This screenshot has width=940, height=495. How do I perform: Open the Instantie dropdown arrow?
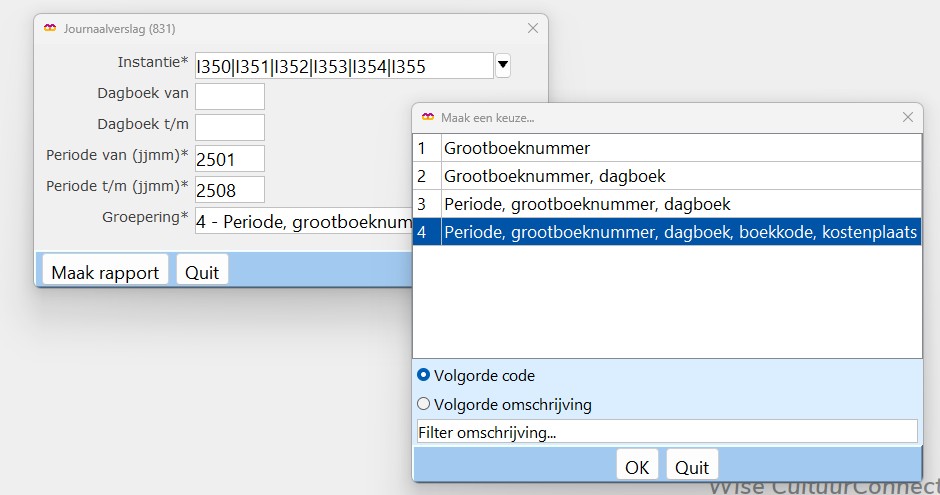(503, 66)
